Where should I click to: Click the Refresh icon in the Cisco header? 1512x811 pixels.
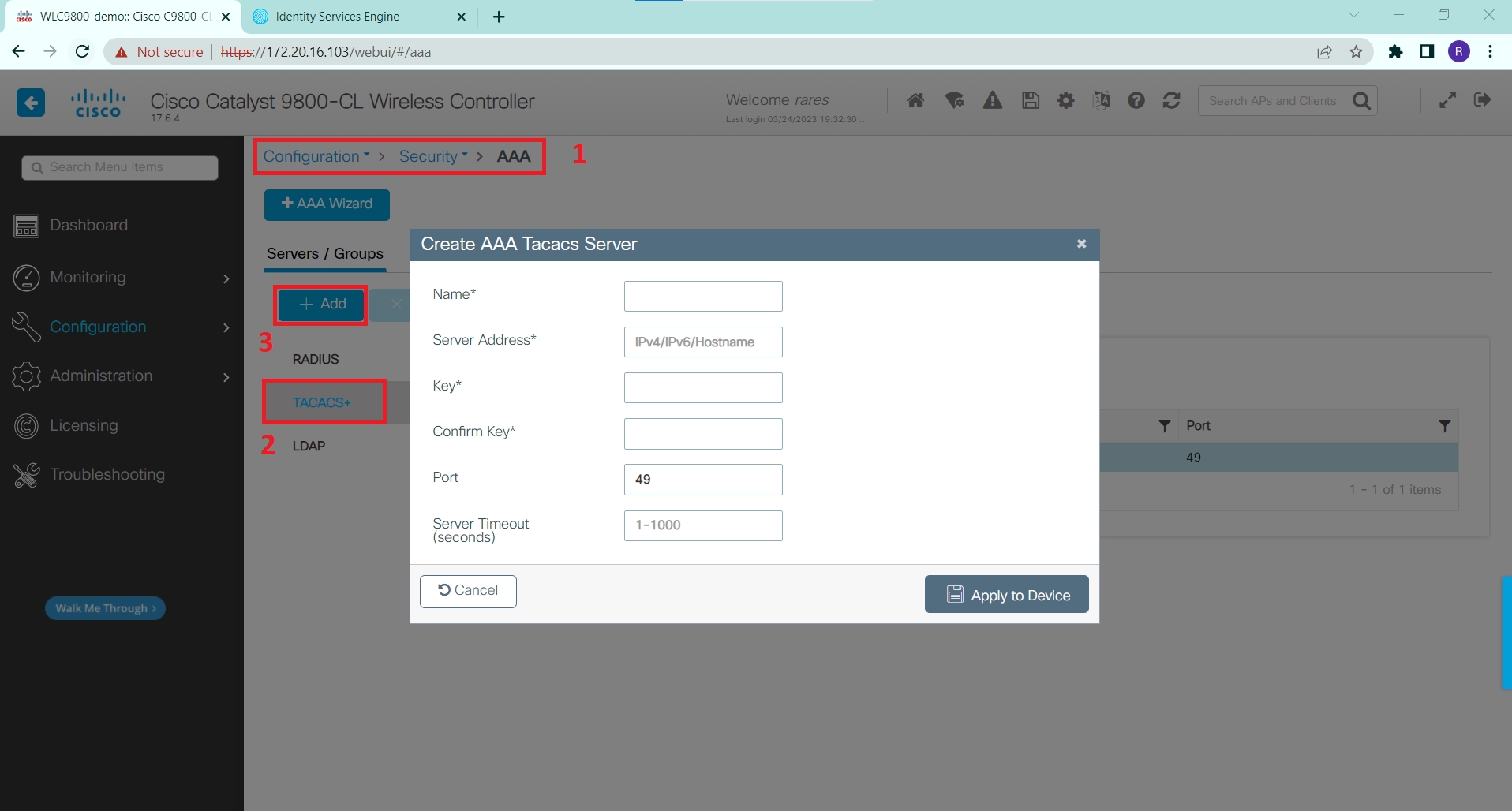(1172, 100)
